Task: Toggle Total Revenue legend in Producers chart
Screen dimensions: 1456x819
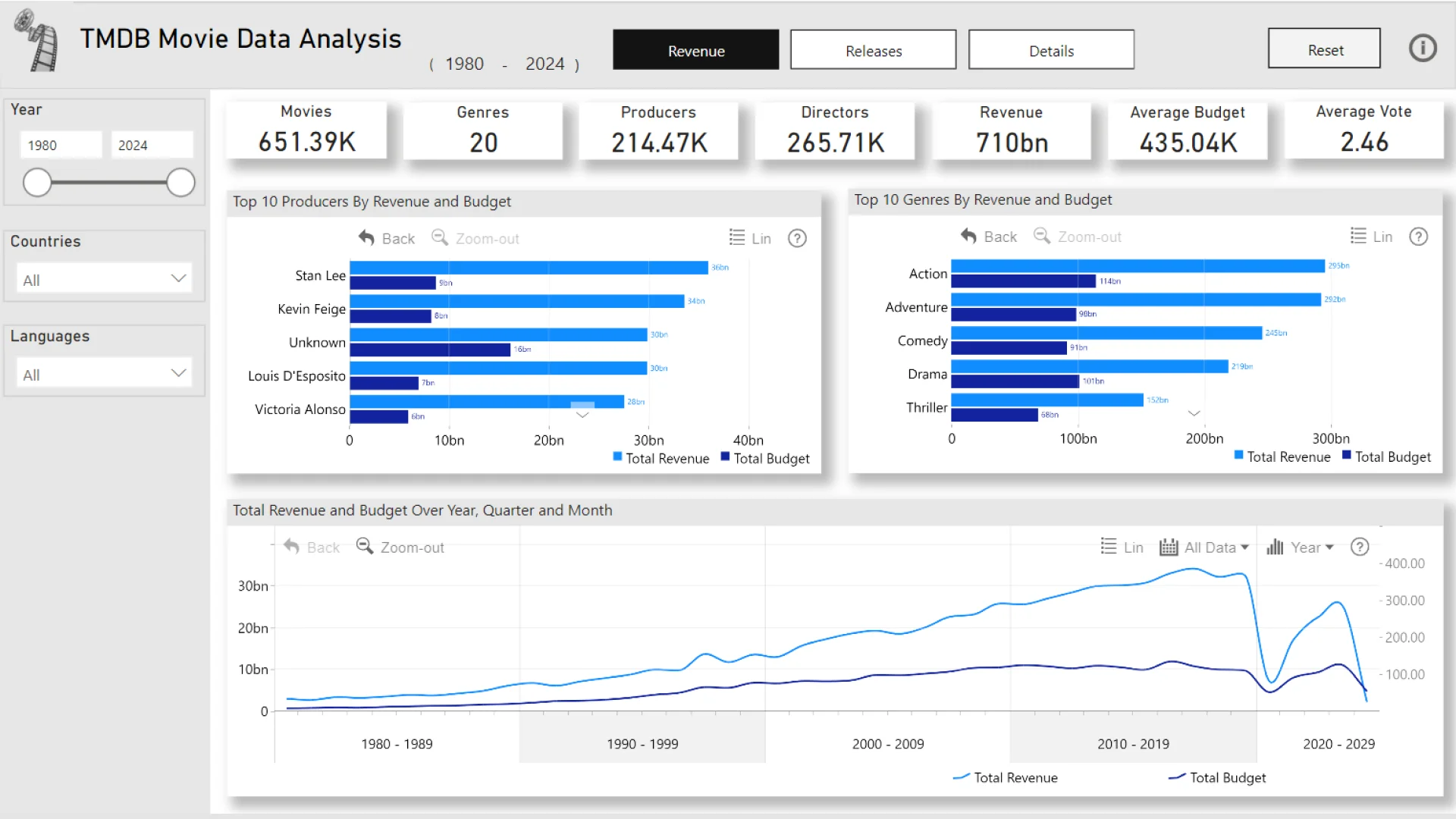Action: coord(661,458)
